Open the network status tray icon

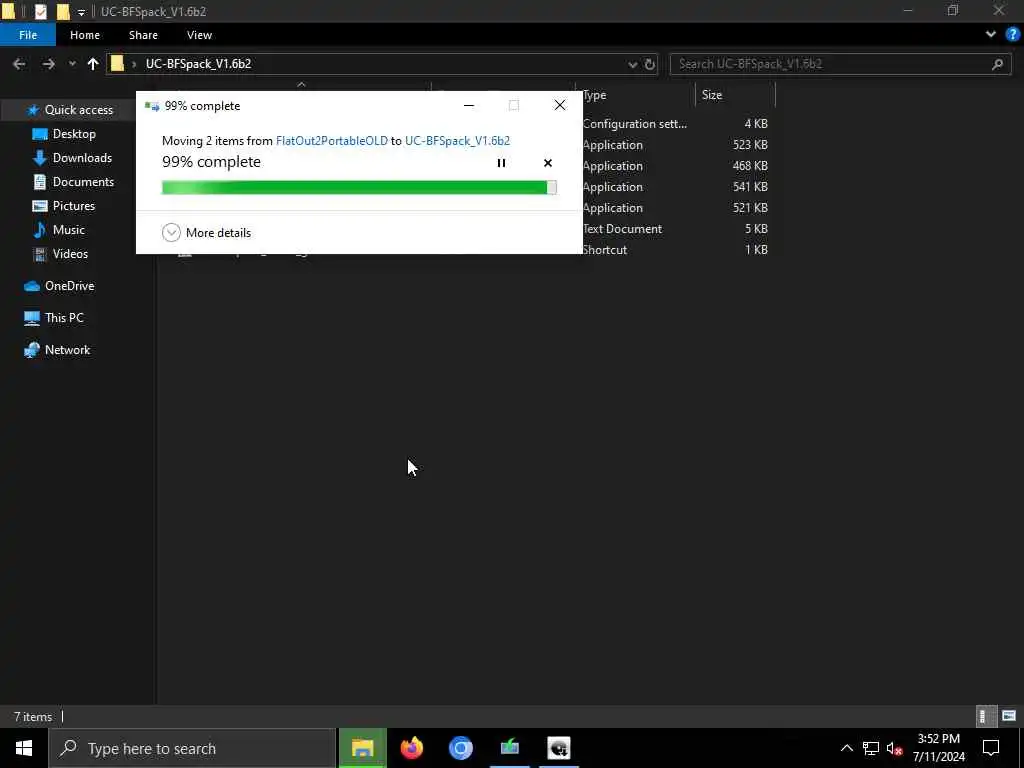(x=871, y=748)
